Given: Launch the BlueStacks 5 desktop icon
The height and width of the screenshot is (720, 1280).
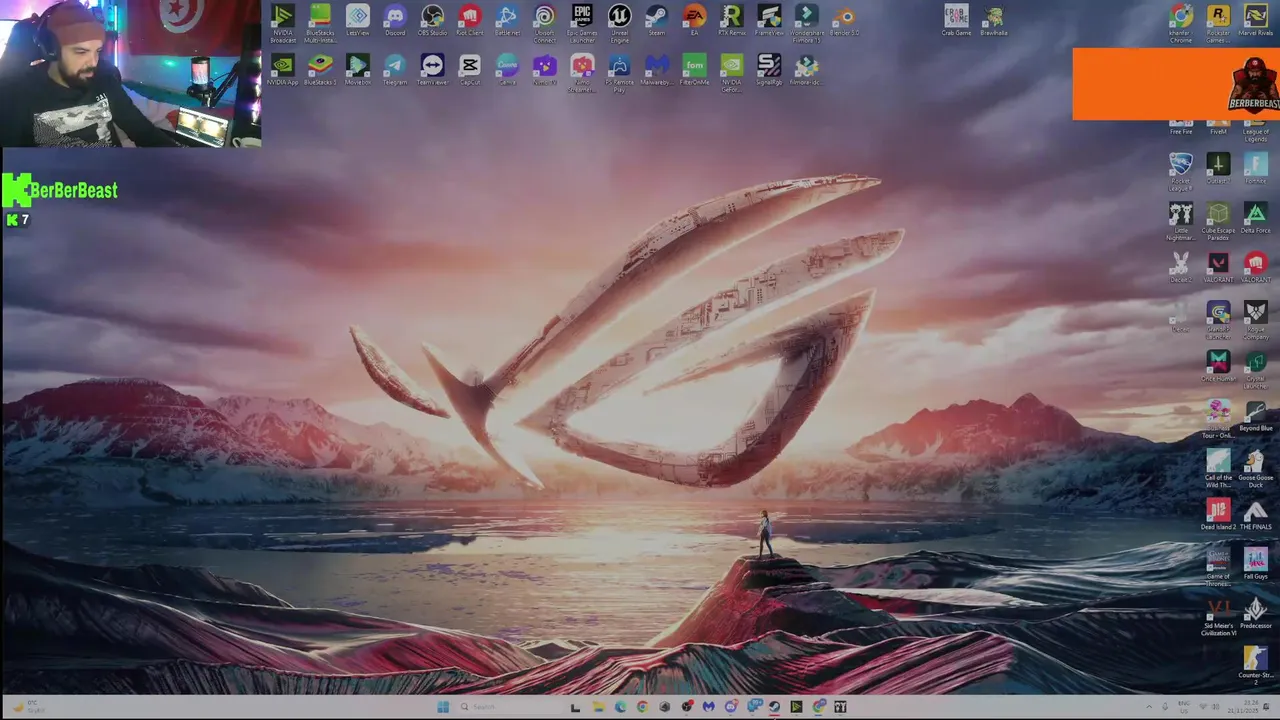Looking at the screenshot, I should 320,70.
